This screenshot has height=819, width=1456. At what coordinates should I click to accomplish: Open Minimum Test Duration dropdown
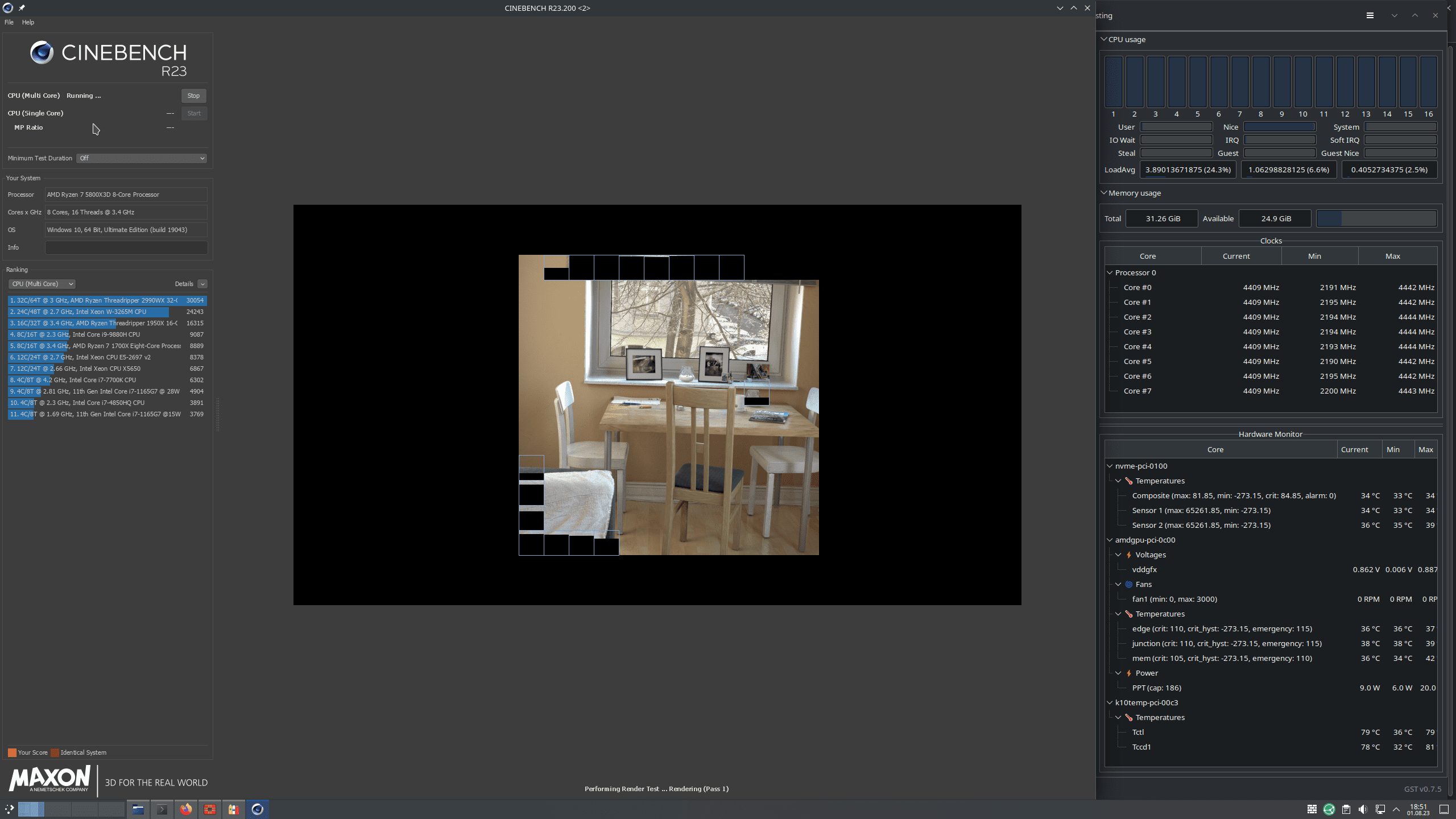click(x=142, y=158)
